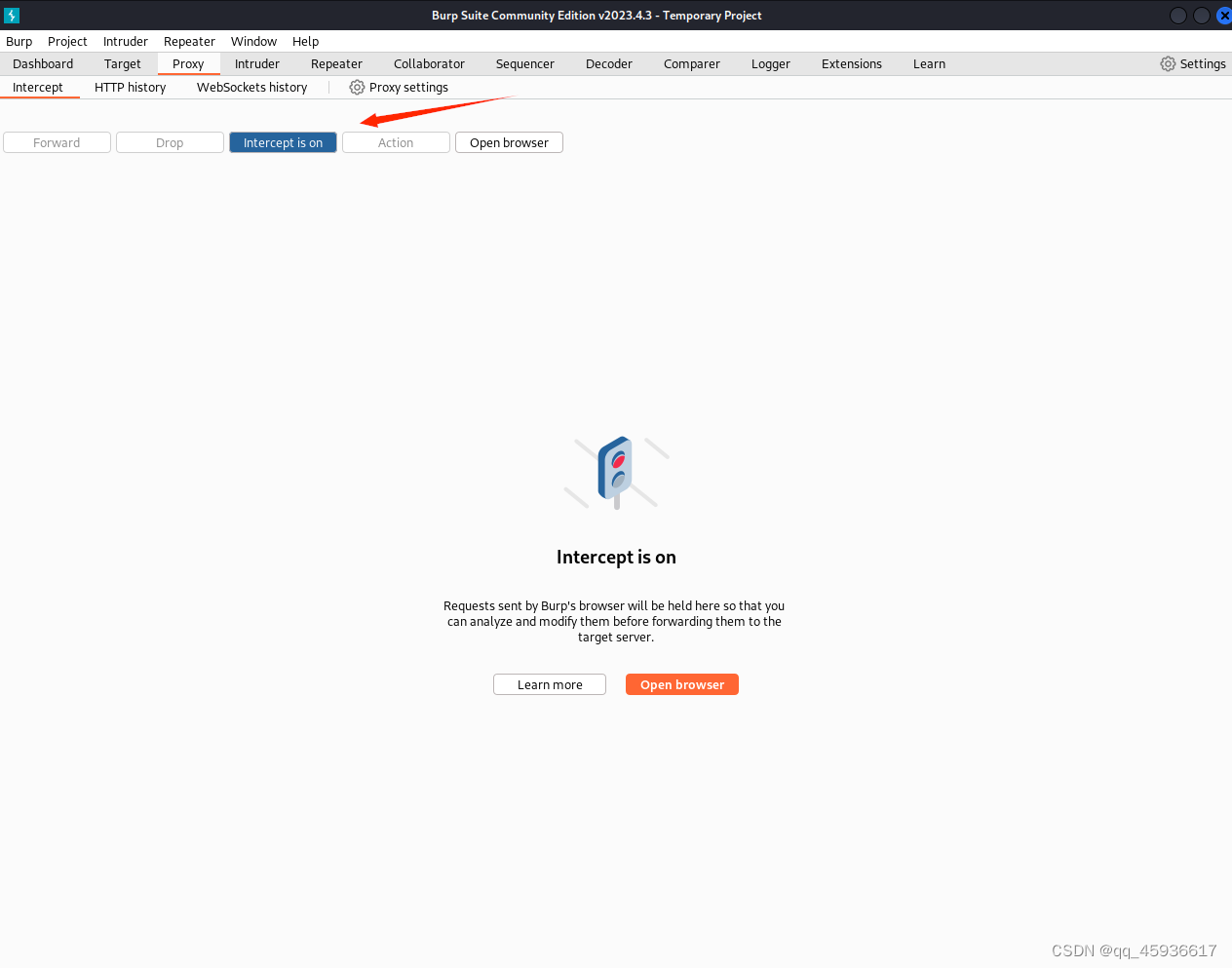Image resolution: width=1232 pixels, height=968 pixels.
Task: Go to the Collaborator tab
Action: (429, 63)
